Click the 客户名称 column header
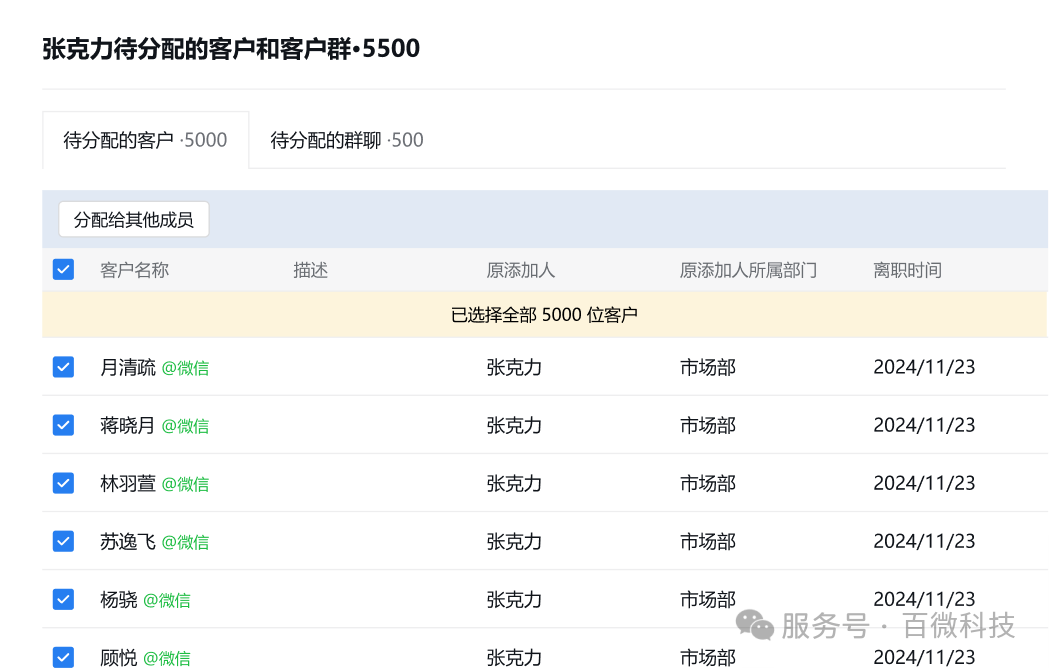 [134, 270]
